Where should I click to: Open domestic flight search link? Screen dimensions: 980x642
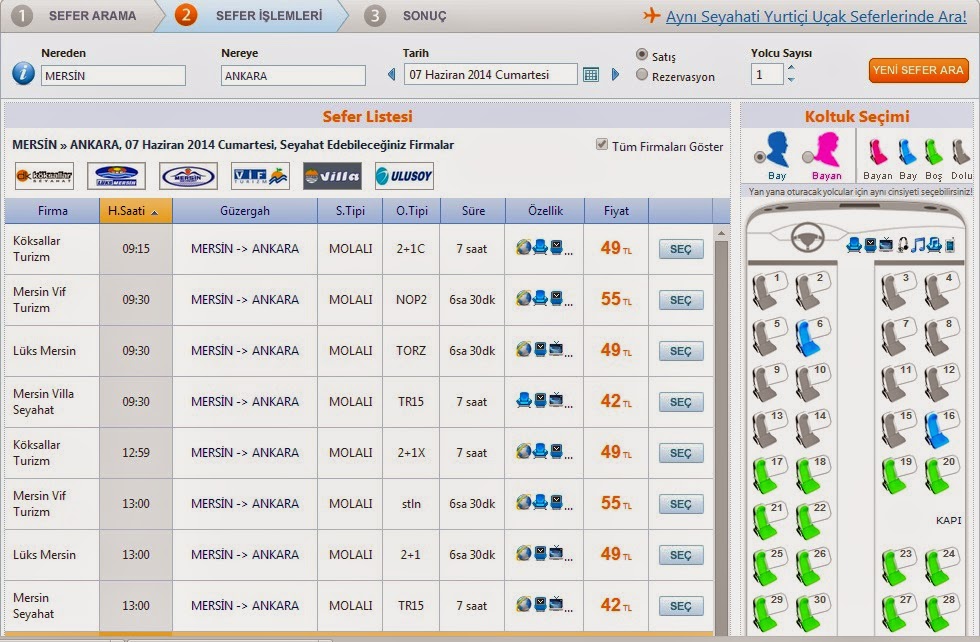tap(816, 16)
